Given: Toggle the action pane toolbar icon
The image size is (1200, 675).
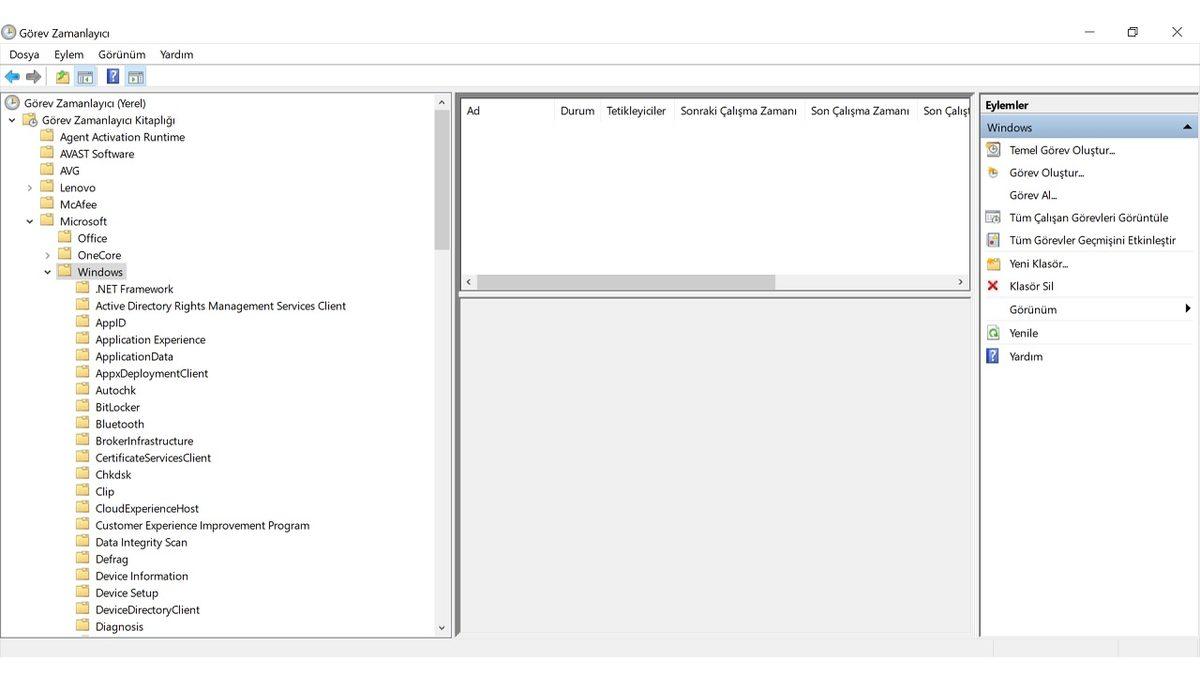Looking at the screenshot, I should [136, 77].
